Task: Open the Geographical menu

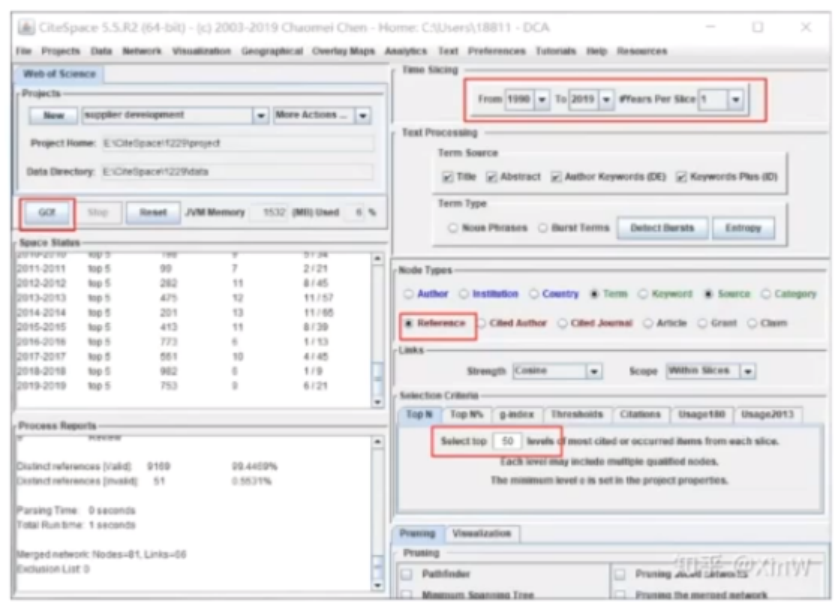Action: point(272,51)
